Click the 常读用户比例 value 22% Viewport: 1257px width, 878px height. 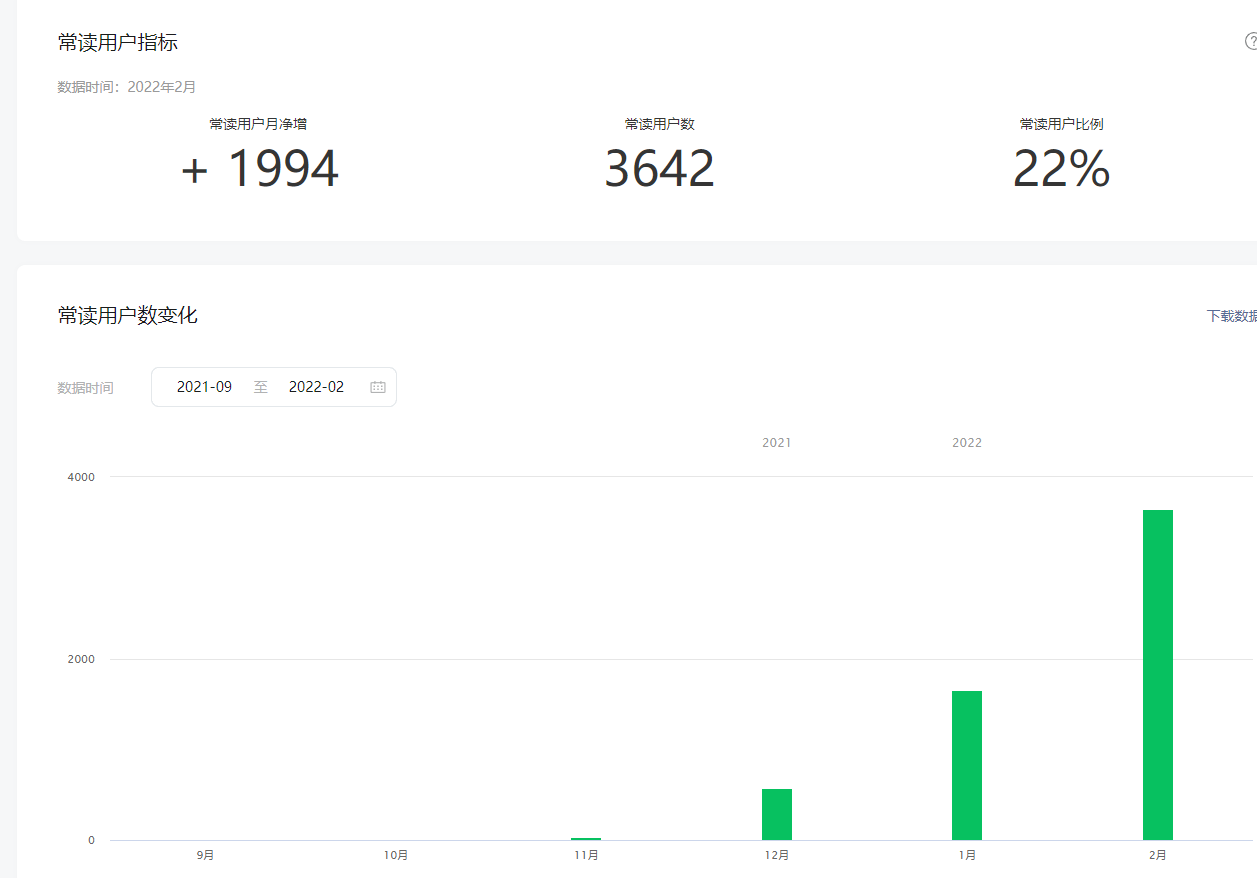(1061, 169)
